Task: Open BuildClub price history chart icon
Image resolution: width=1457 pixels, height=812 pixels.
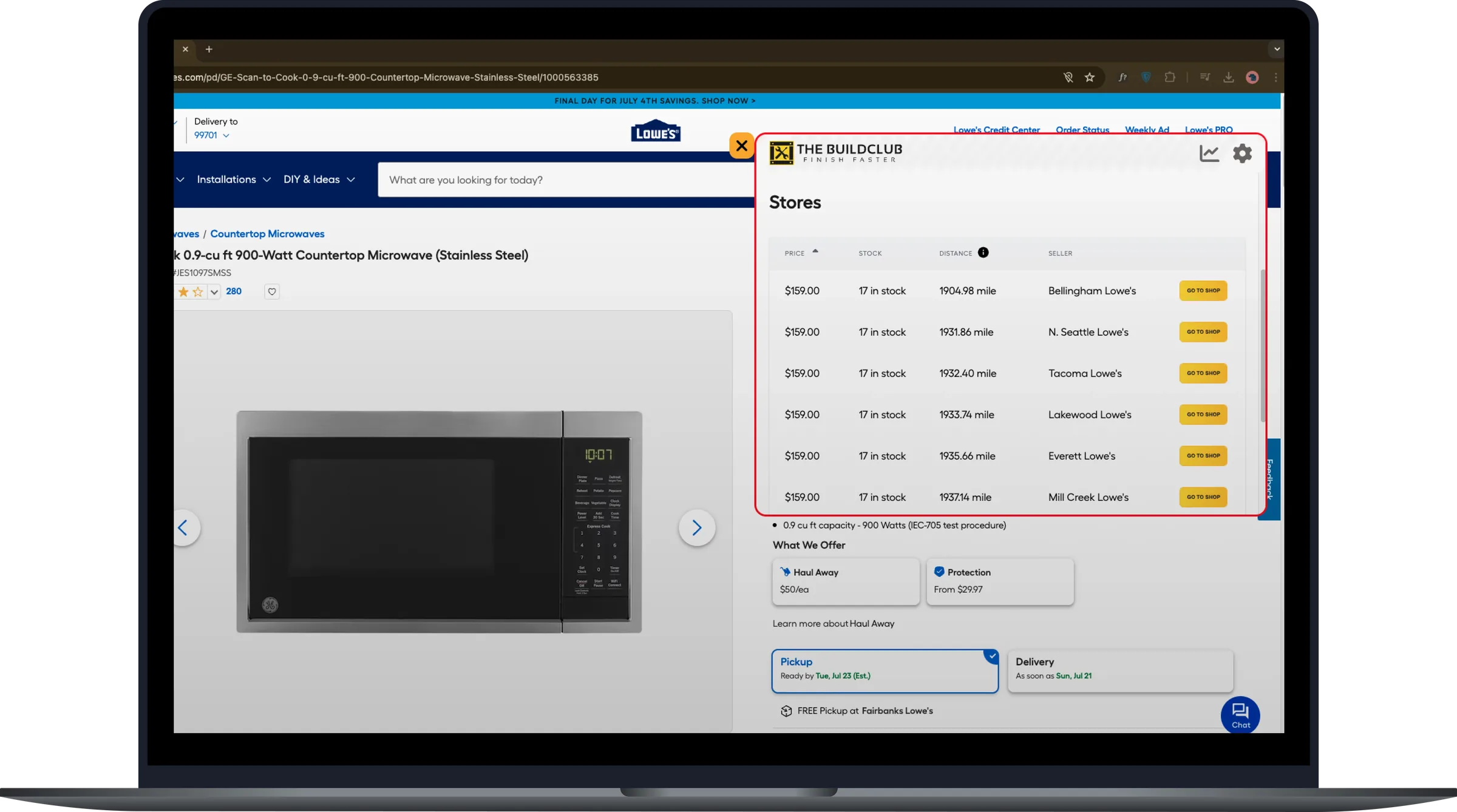Action: pos(1209,153)
